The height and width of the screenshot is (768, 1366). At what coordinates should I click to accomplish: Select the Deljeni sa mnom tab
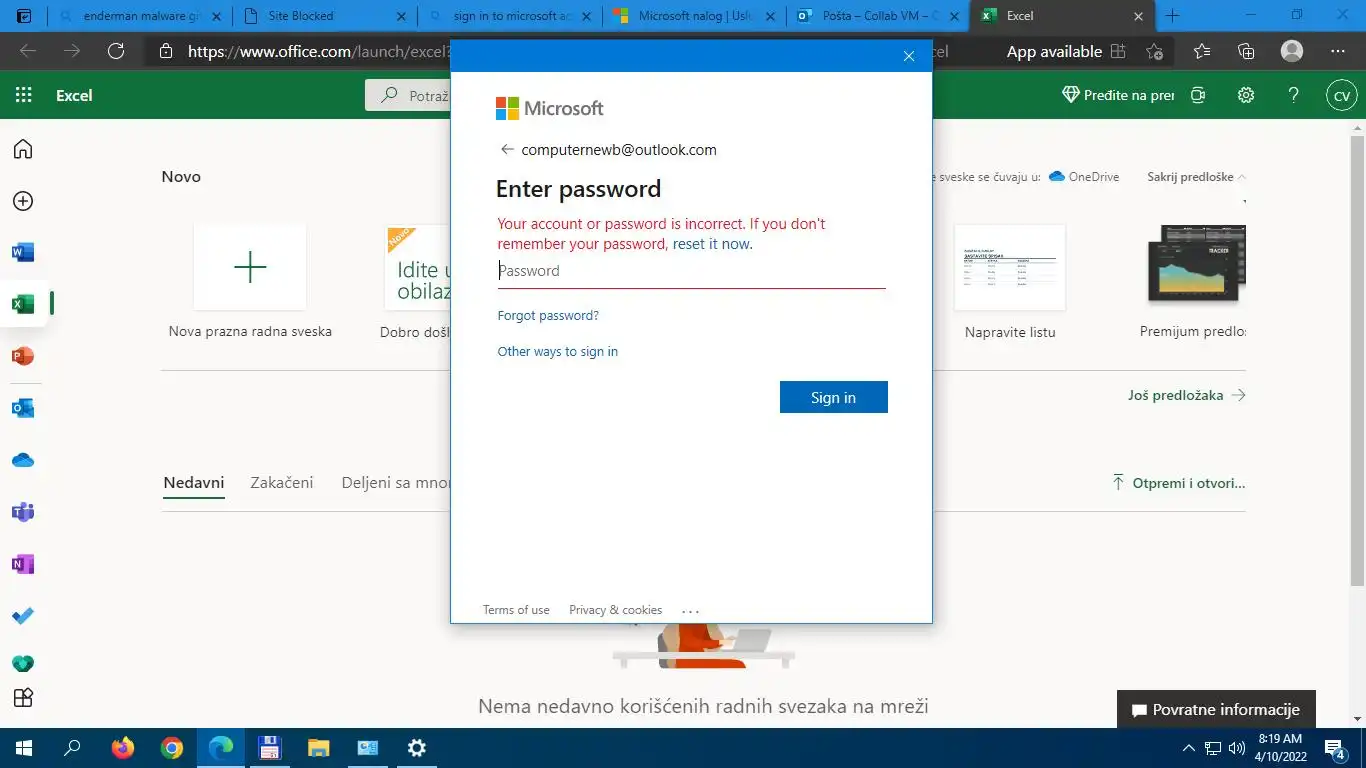(x=396, y=482)
